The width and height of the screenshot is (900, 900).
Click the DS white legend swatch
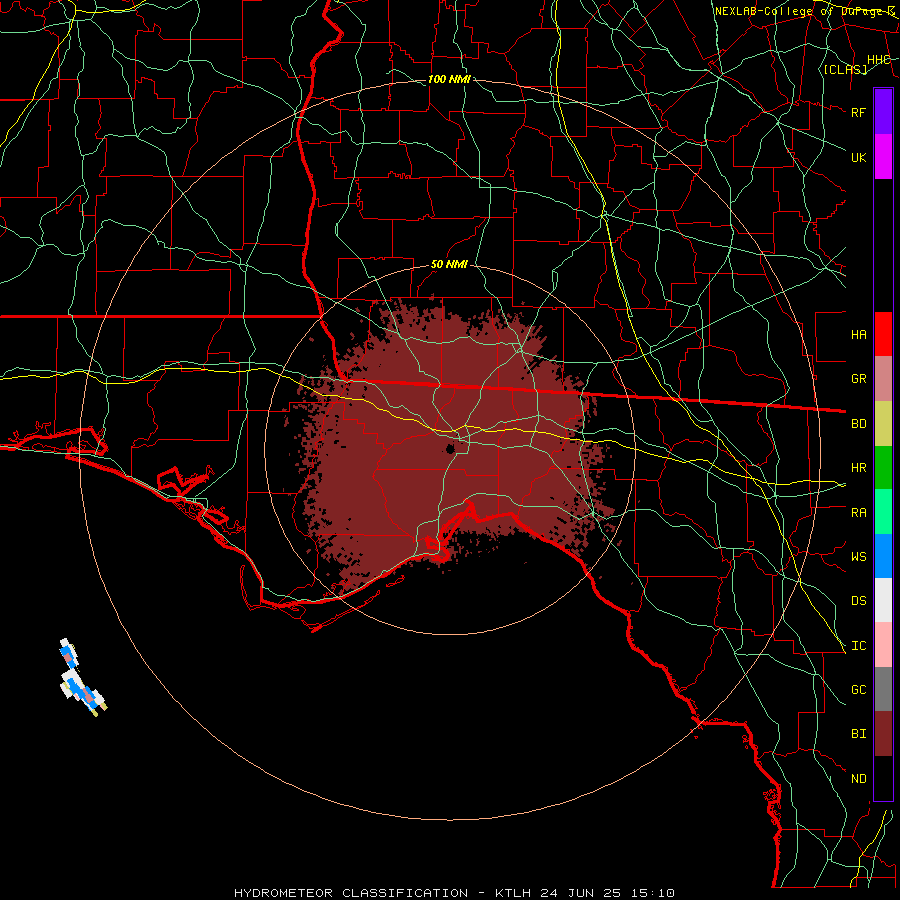[883, 600]
